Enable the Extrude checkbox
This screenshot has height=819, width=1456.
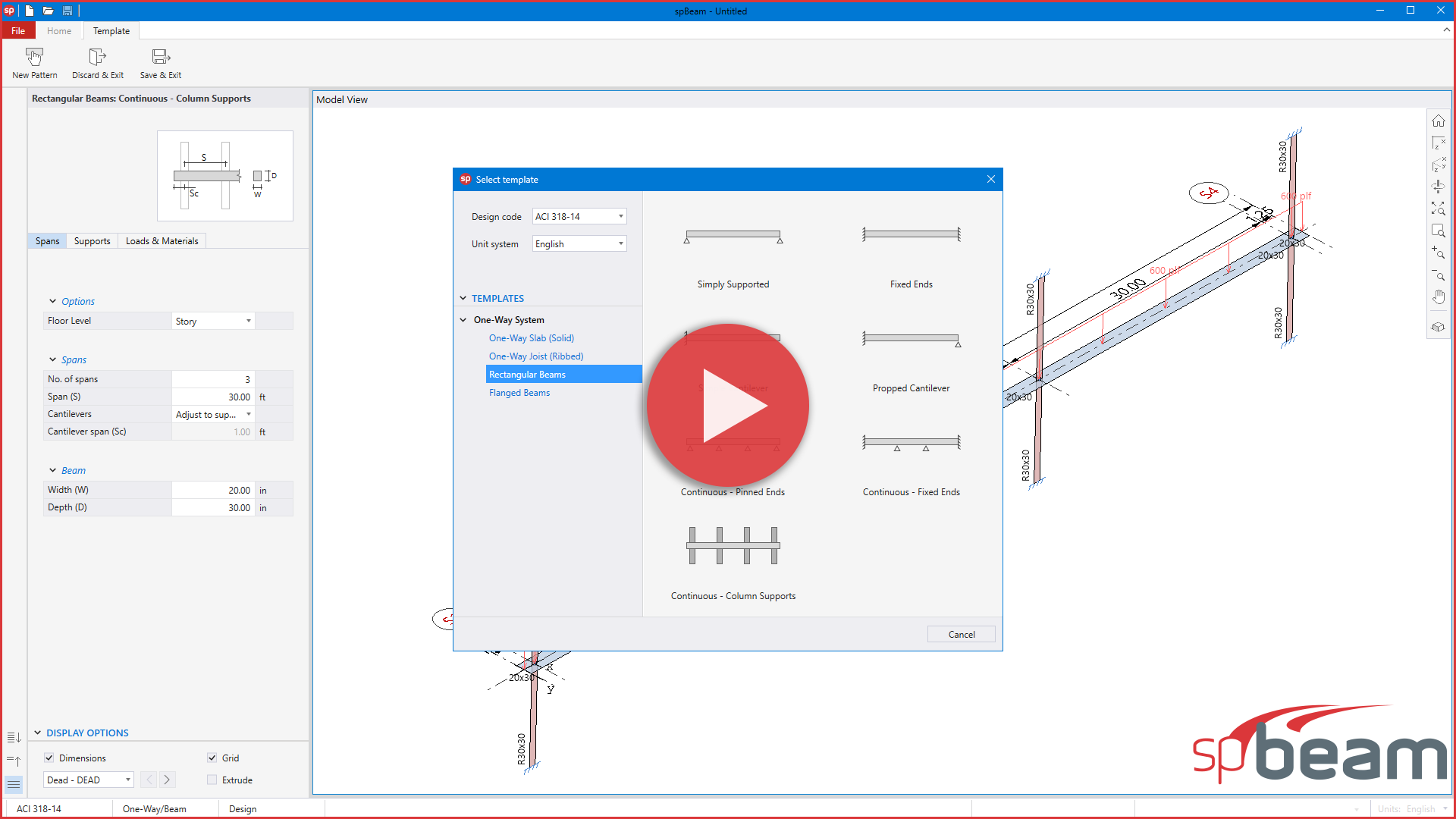(212, 780)
